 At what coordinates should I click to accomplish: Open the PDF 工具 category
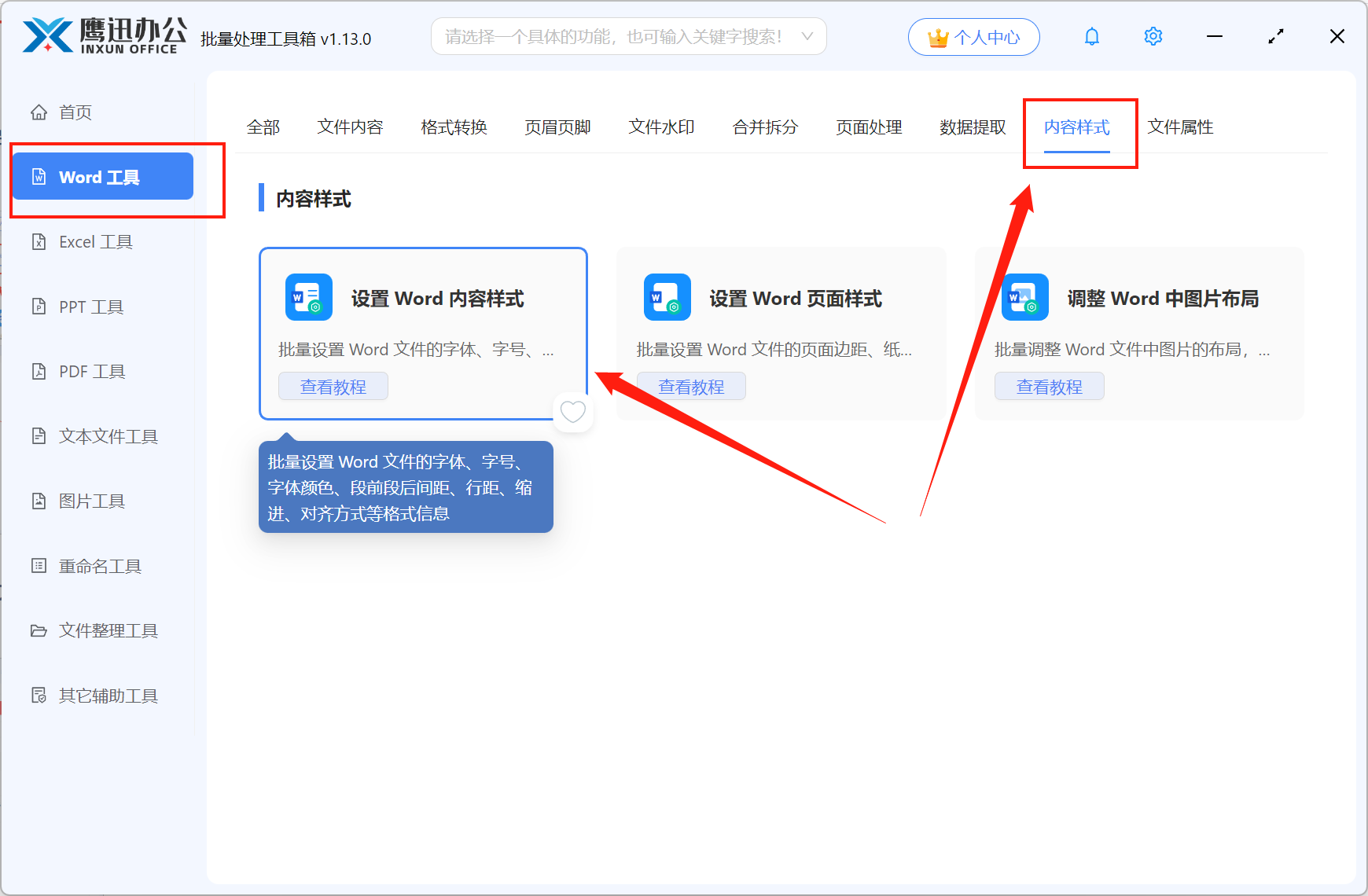coord(90,370)
